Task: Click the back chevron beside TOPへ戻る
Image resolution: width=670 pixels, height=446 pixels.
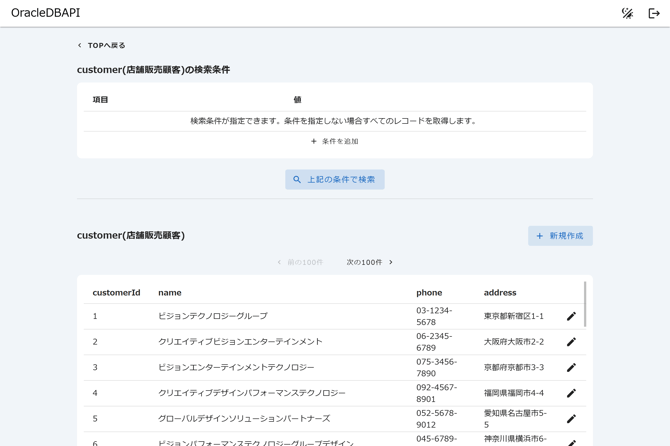Action: 80,45
